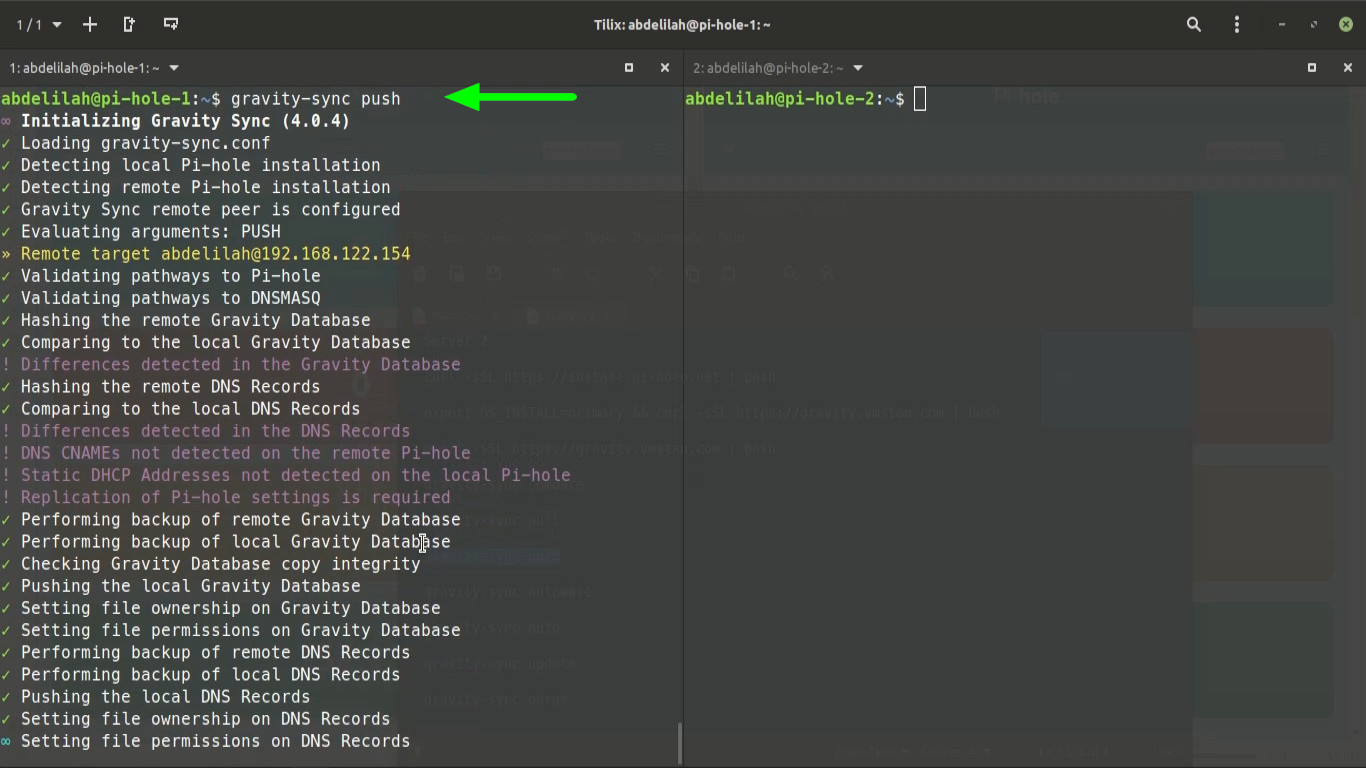The width and height of the screenshot is (1366, 768).
Task: Maximize the pi-hole-2 terminal pane
Action: coord(1312,68)
